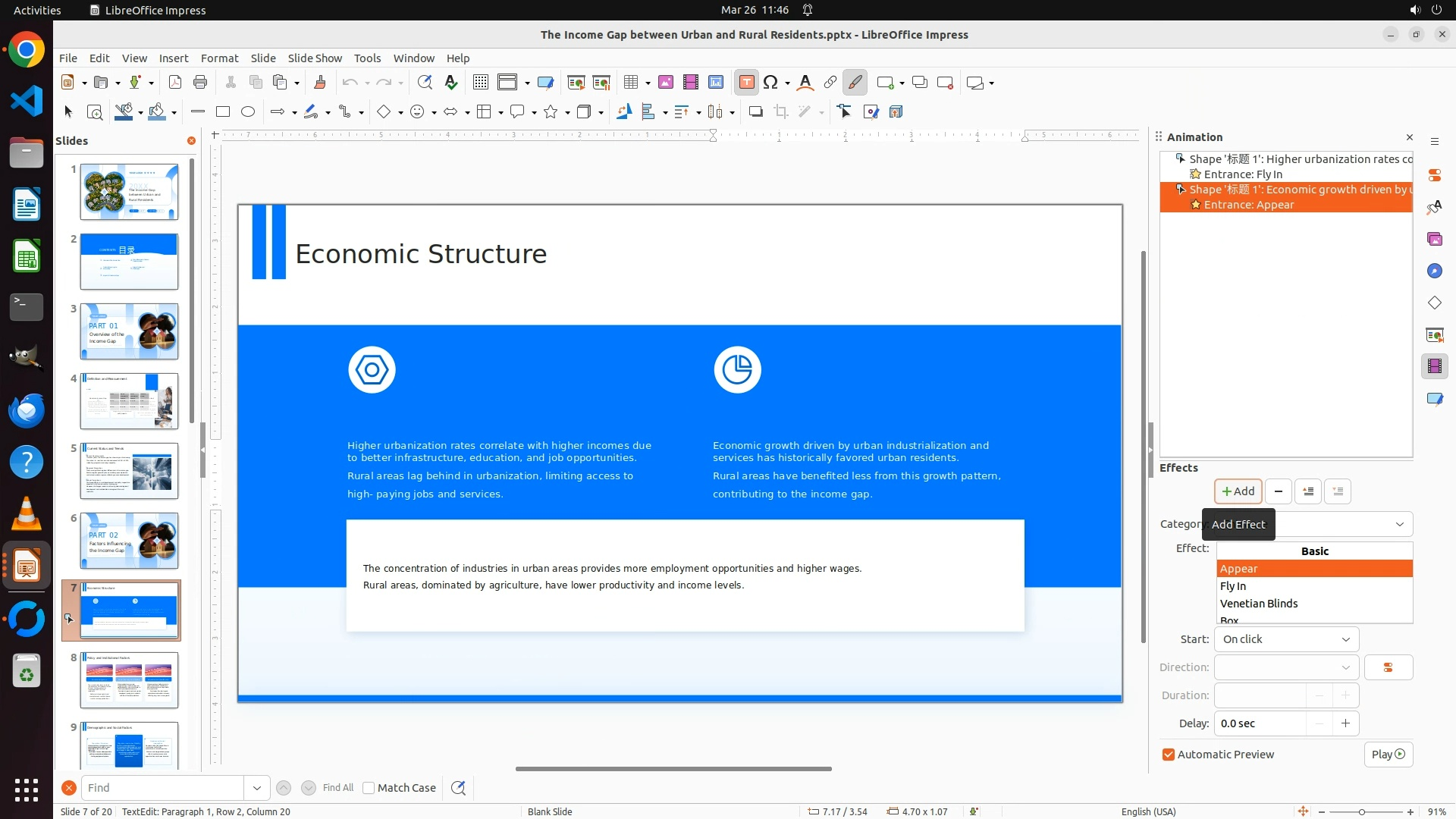
Task: Open the sidebar Navigator compass icon
Action: point(1434,271)
